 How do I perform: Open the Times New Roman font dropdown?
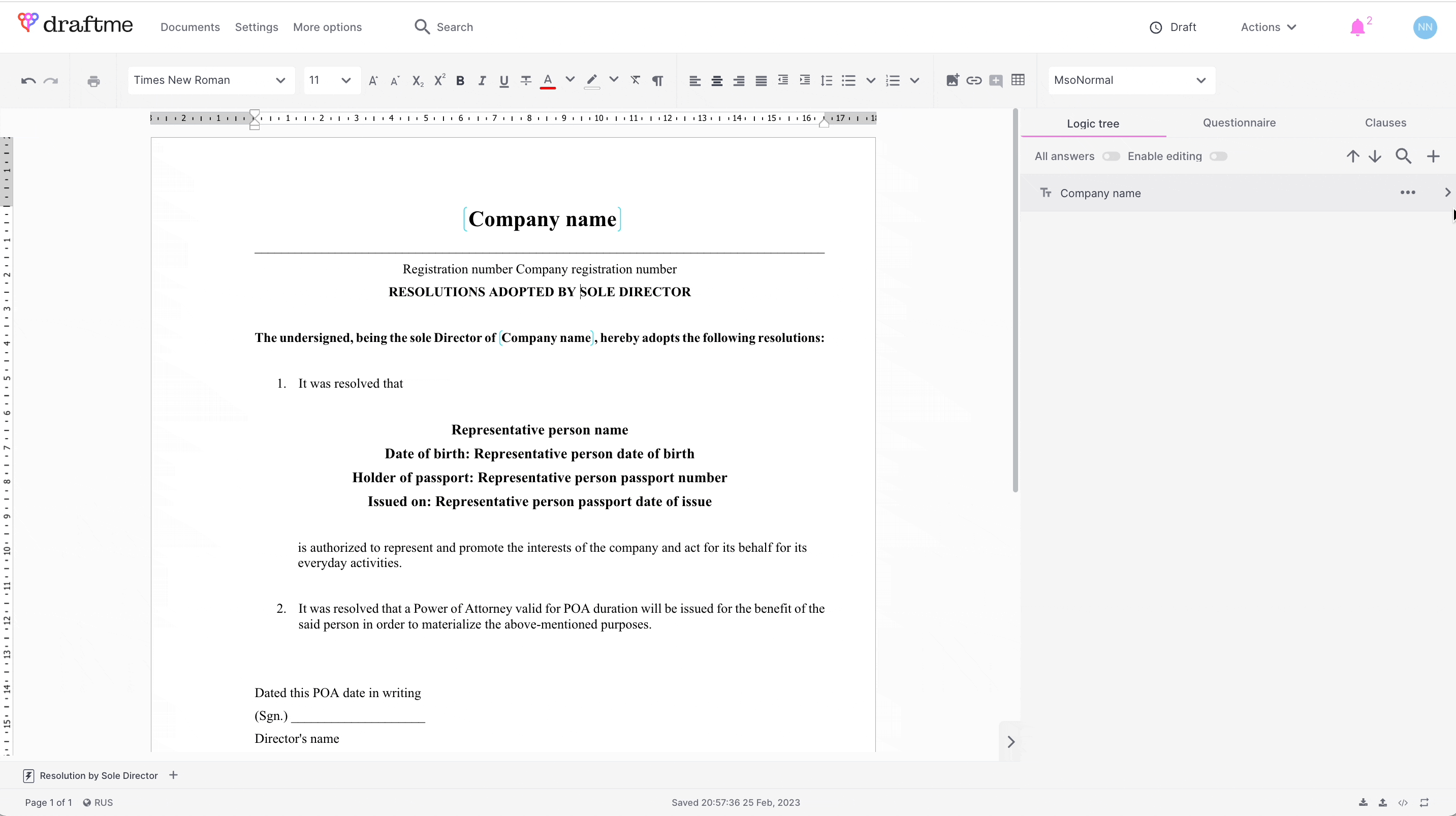point(210,80)
